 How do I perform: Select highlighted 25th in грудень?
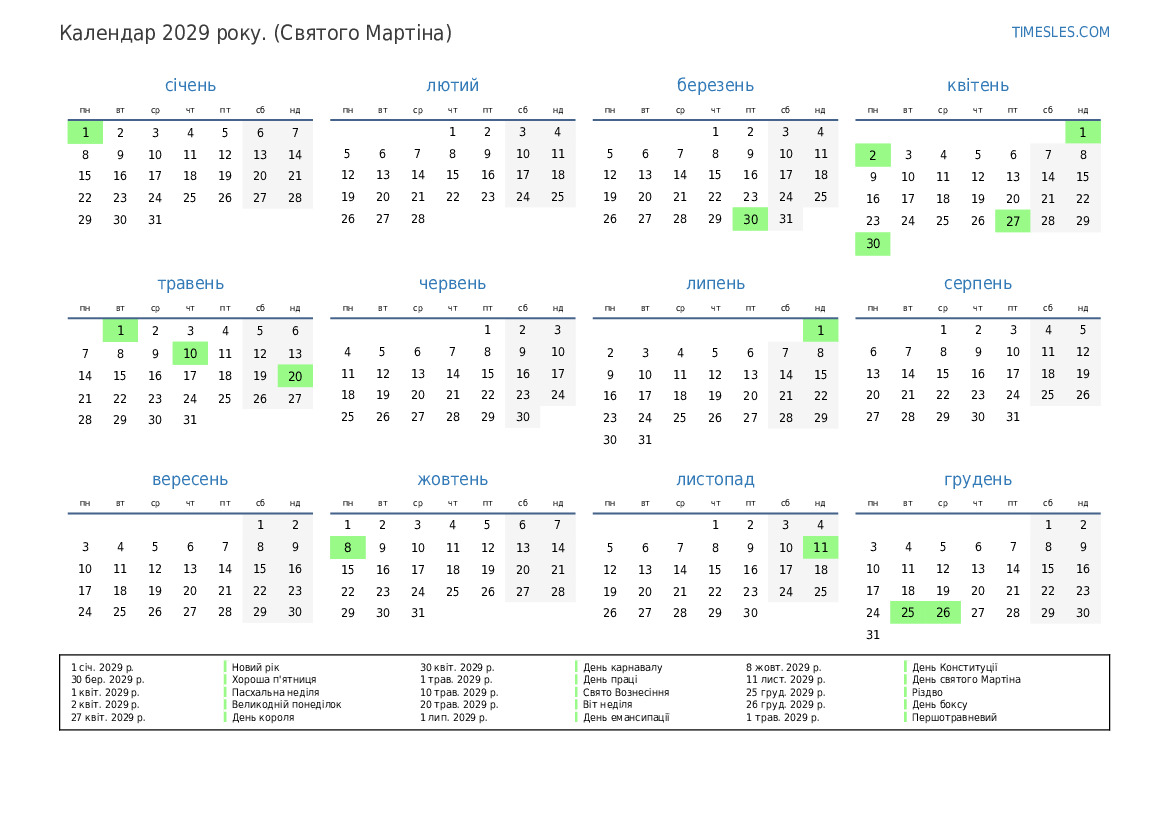coord(907,613)
